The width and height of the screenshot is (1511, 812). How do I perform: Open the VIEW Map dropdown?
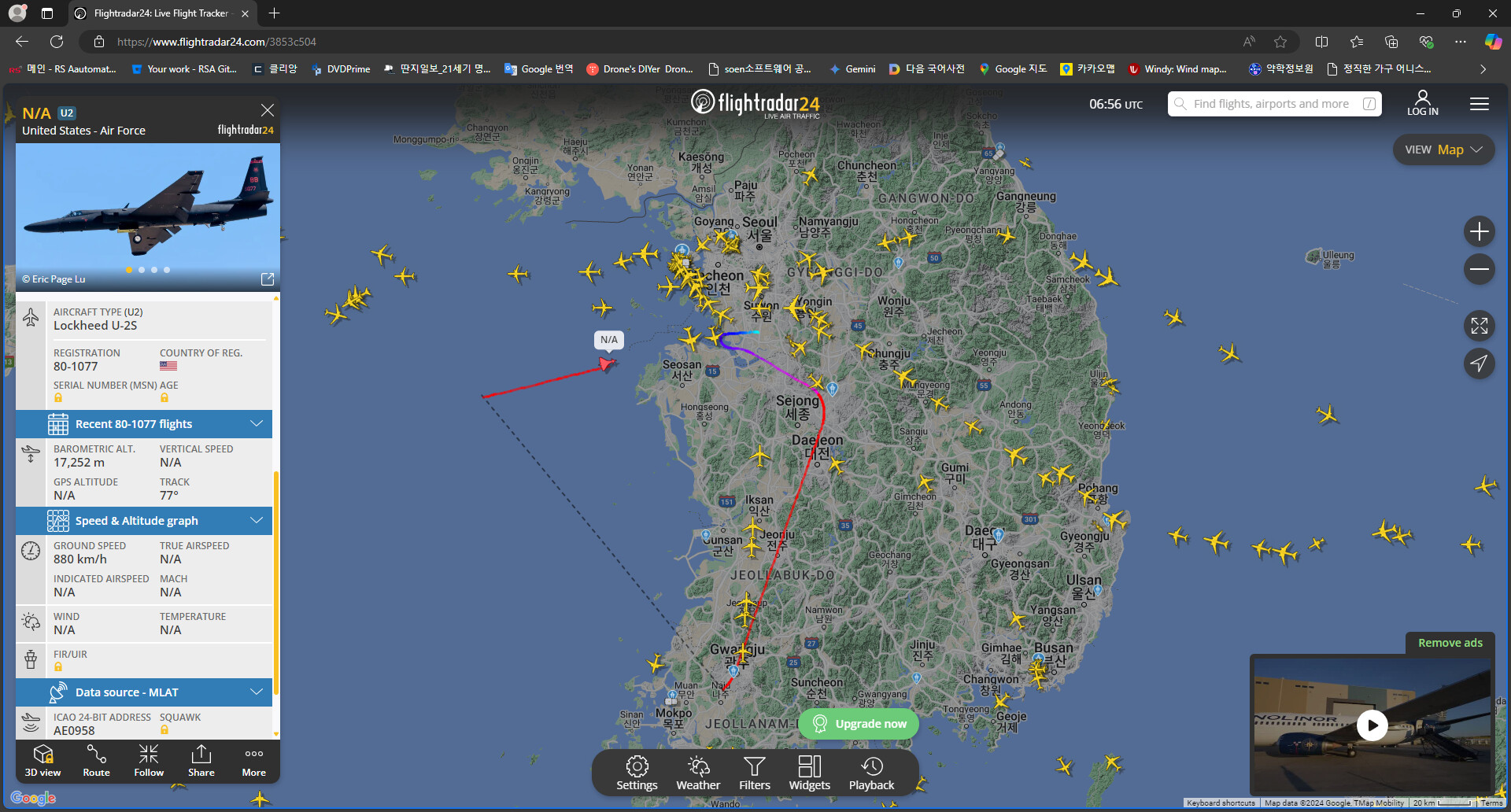[1443, 149]
